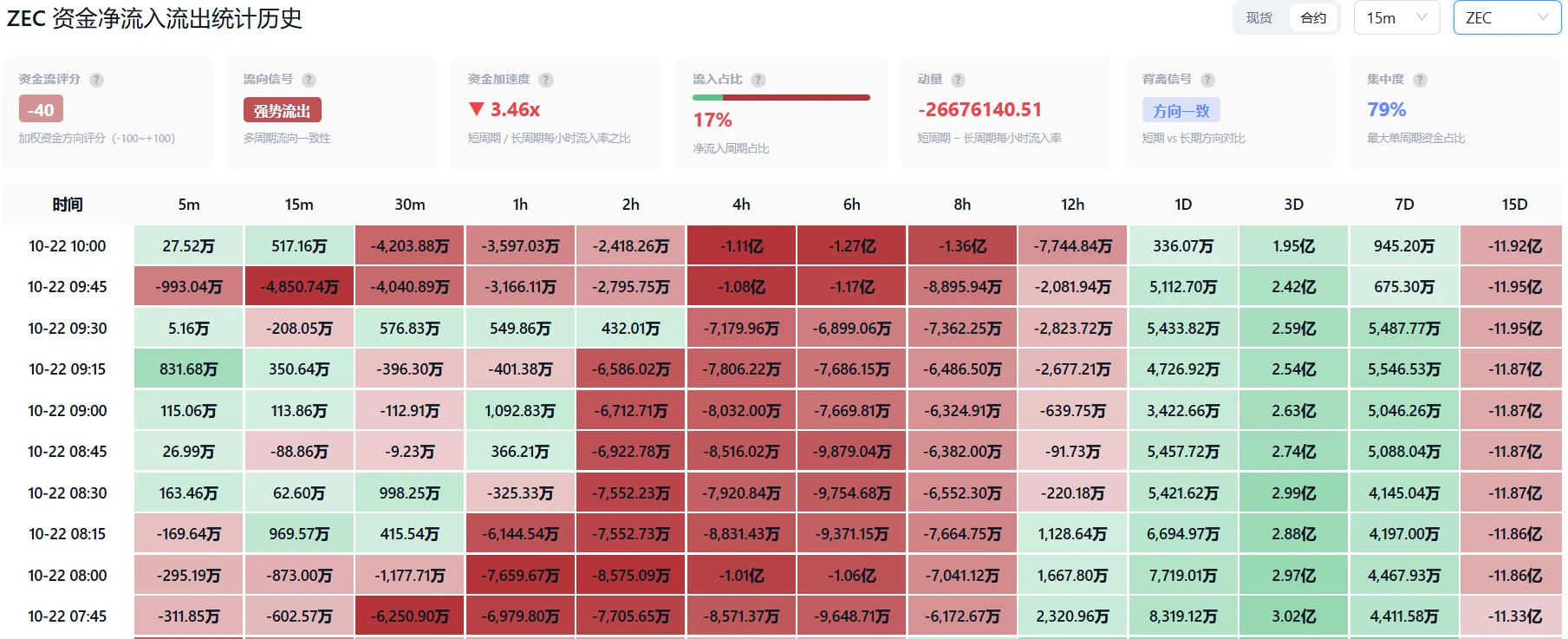The image size is (1568, 639).
Task: Click the 10-22 09:00 time row
Action: [x=68, y=411]
